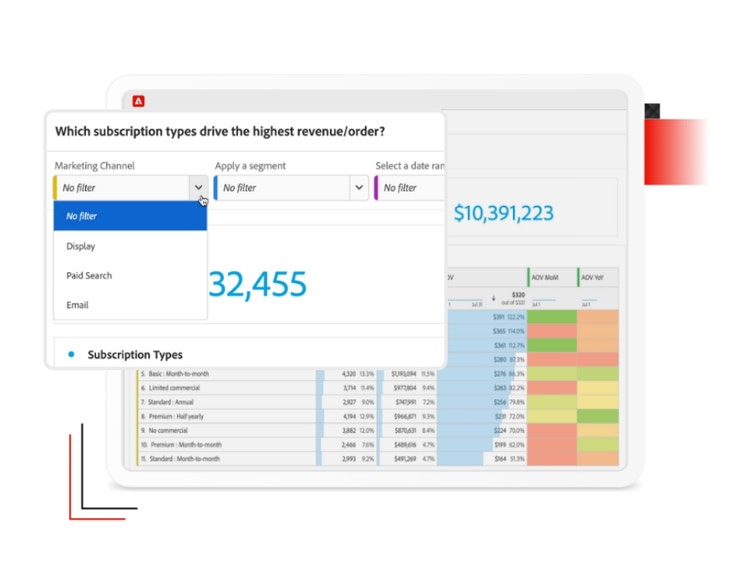This screenshot has width=750, height=563.
Task: Open the Select a date range dropdown
Action: [x=409, y=187]
